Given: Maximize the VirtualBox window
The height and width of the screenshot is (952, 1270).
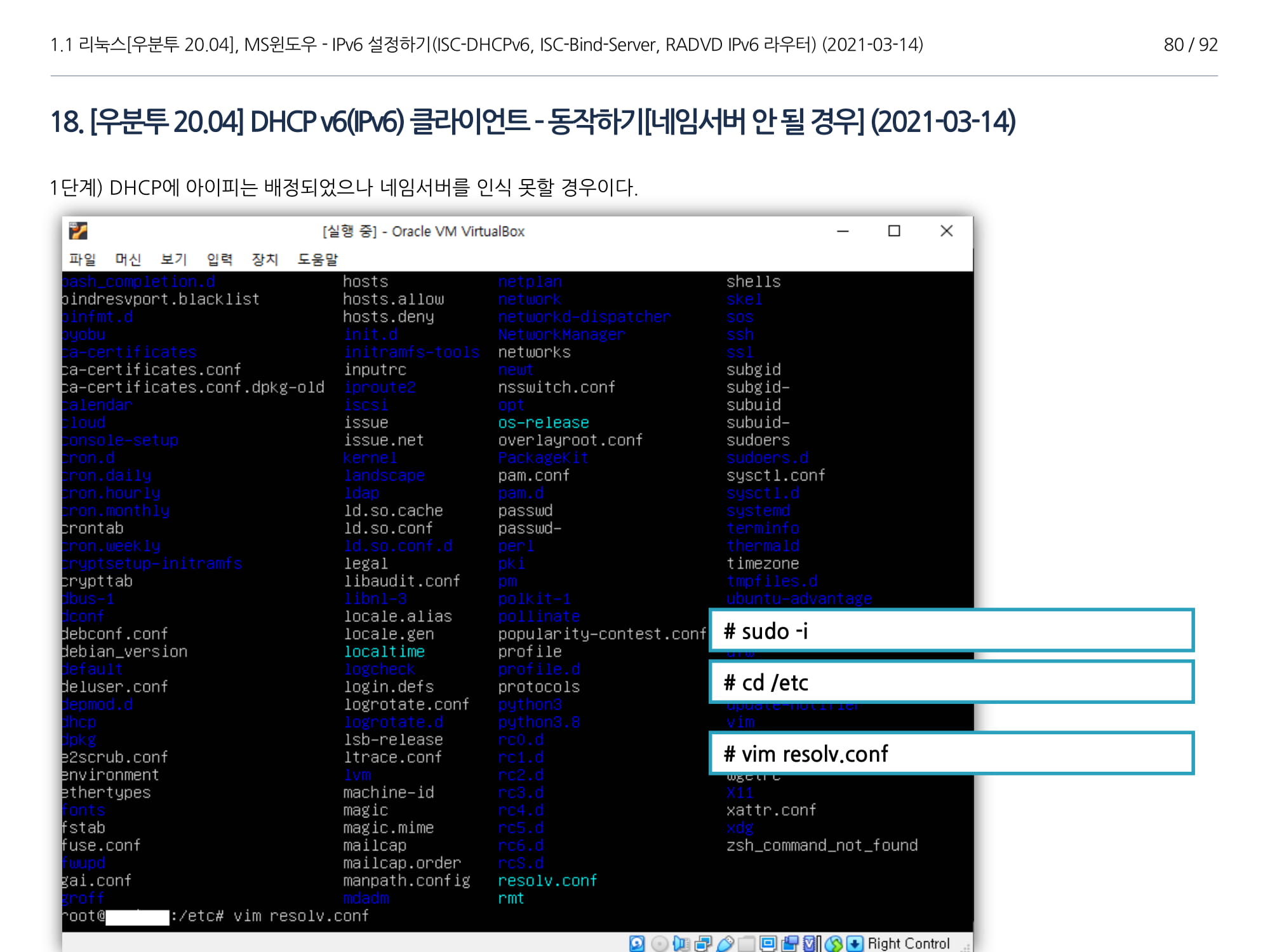Looking at the screenshot, I should coord(894,231).
